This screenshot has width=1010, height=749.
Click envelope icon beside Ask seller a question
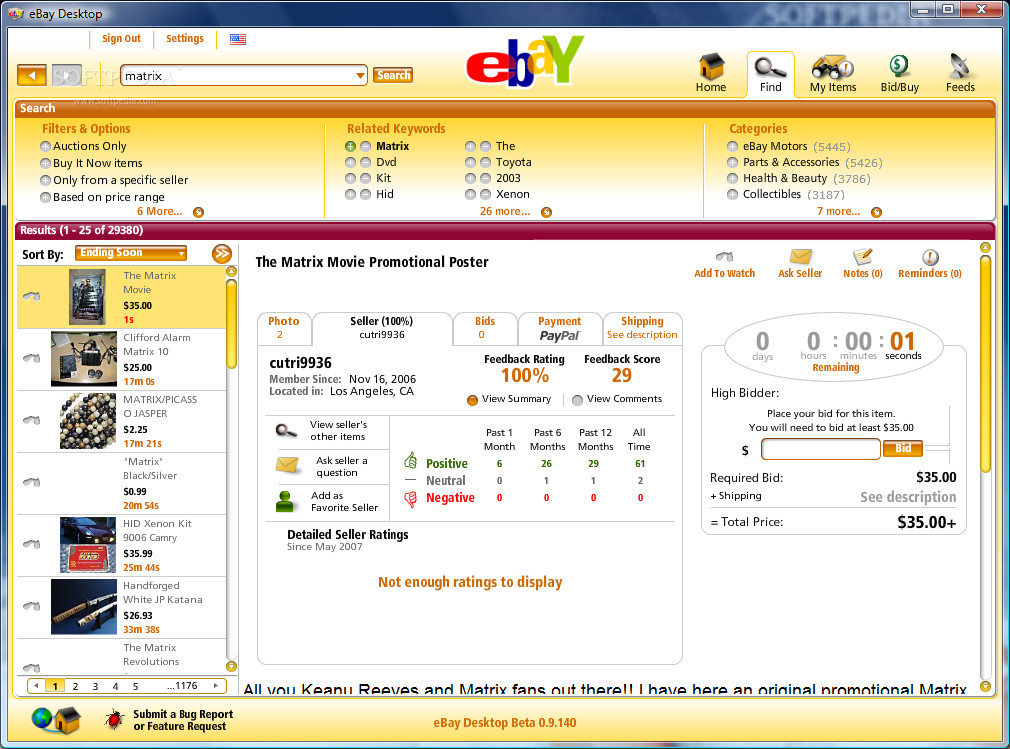287,465
